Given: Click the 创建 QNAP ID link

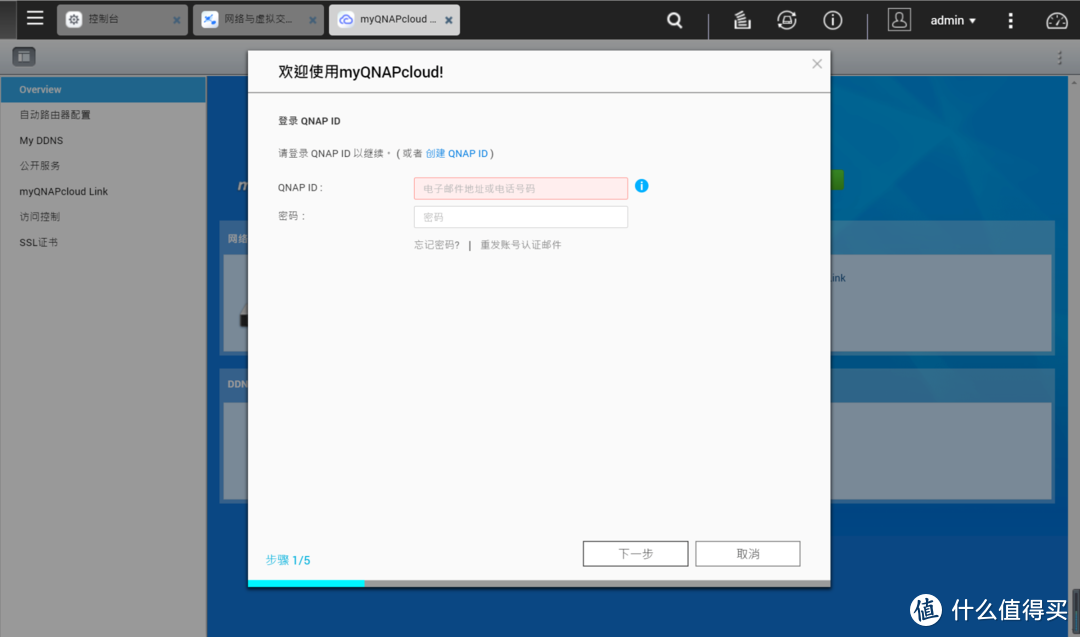Looking at the screenshot, I should (x=457, y=154).
